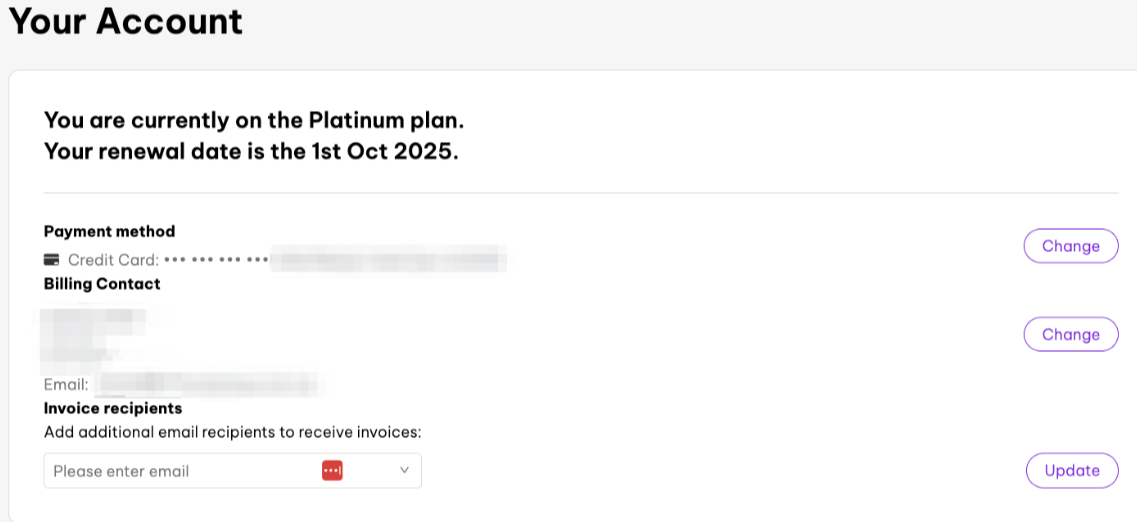Click the 'Billing Contact' section label
Viewport: 1137px width, 522px height.
[102, 284]
